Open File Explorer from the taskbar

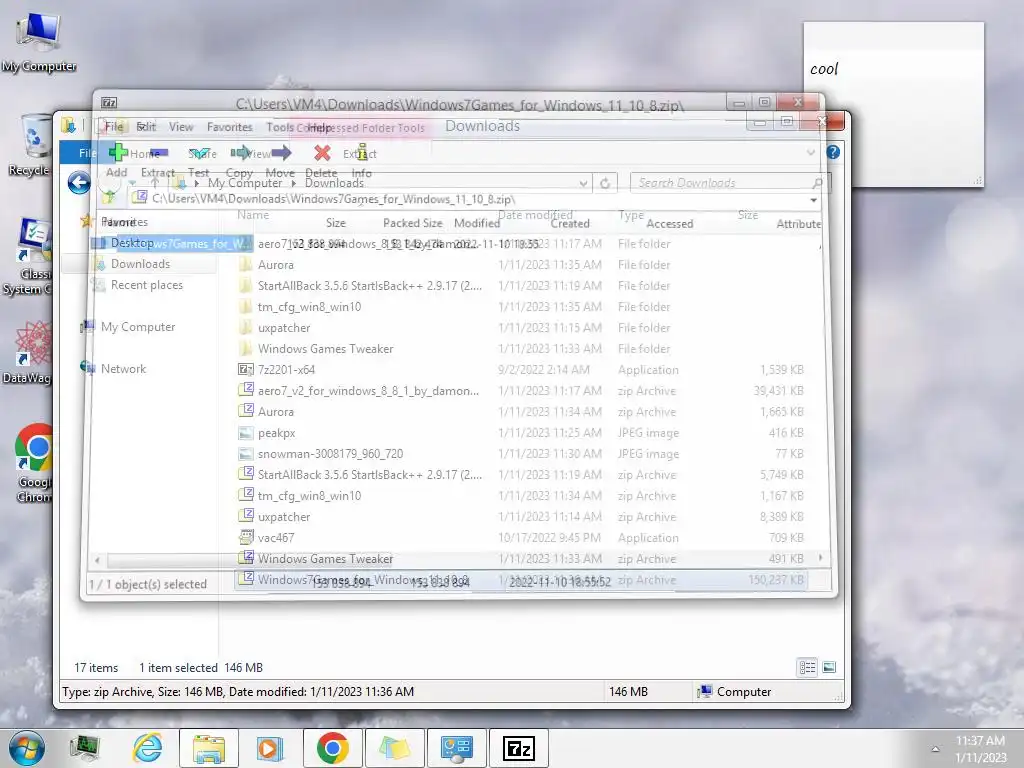pyautogui.click(x=208, y=748)
